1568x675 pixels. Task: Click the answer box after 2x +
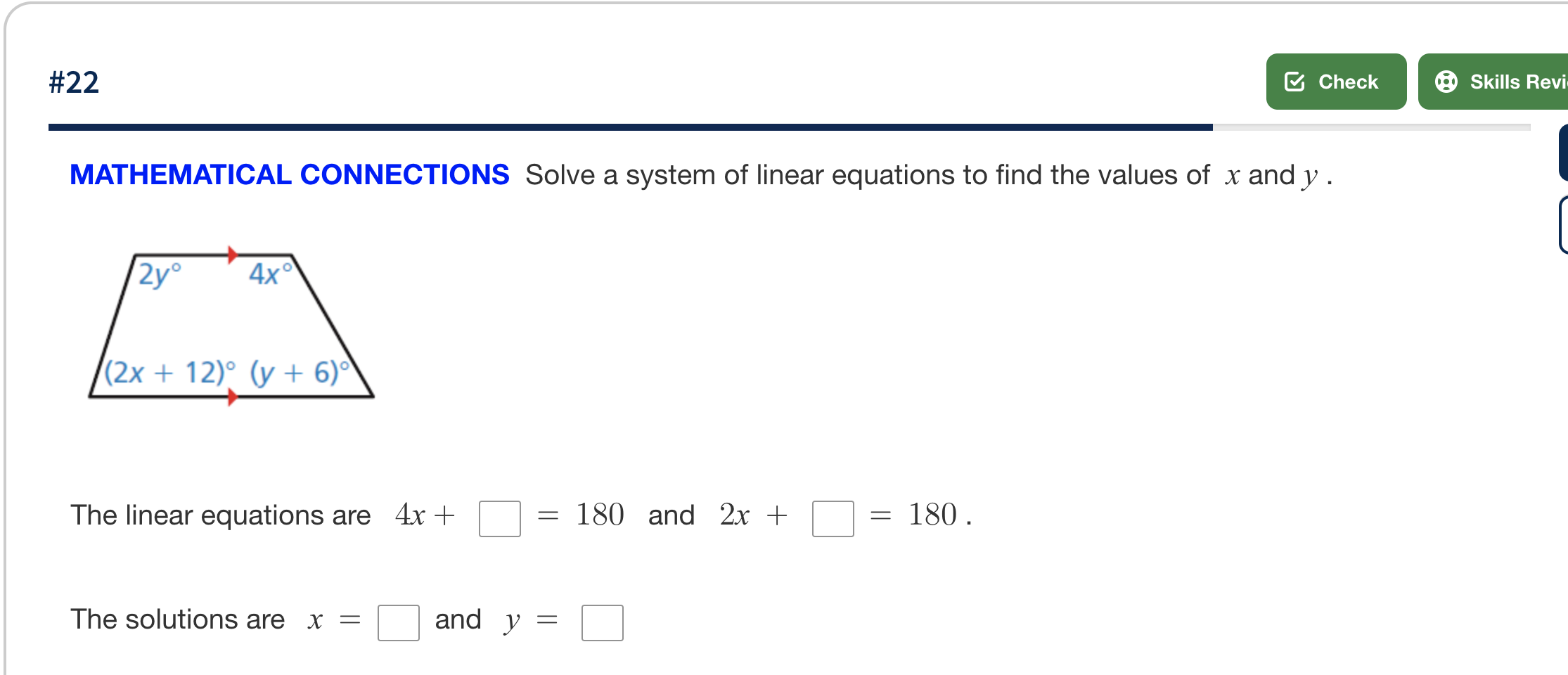point(833,517)
